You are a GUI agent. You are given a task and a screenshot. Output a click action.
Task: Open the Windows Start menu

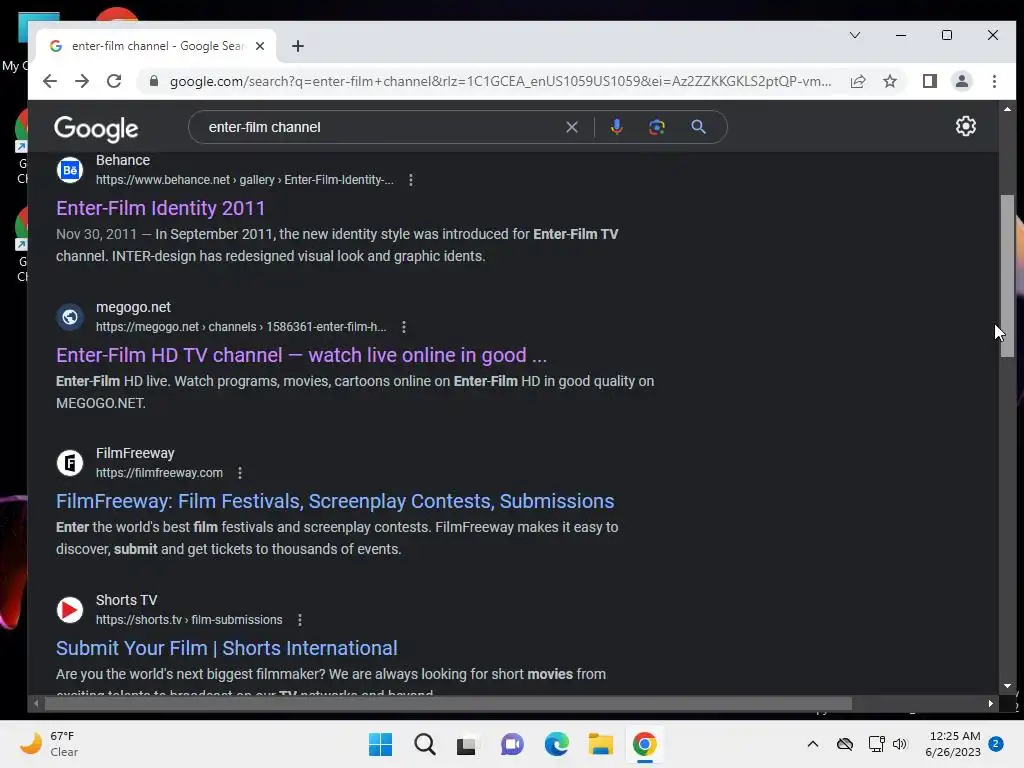coord(380,744)
